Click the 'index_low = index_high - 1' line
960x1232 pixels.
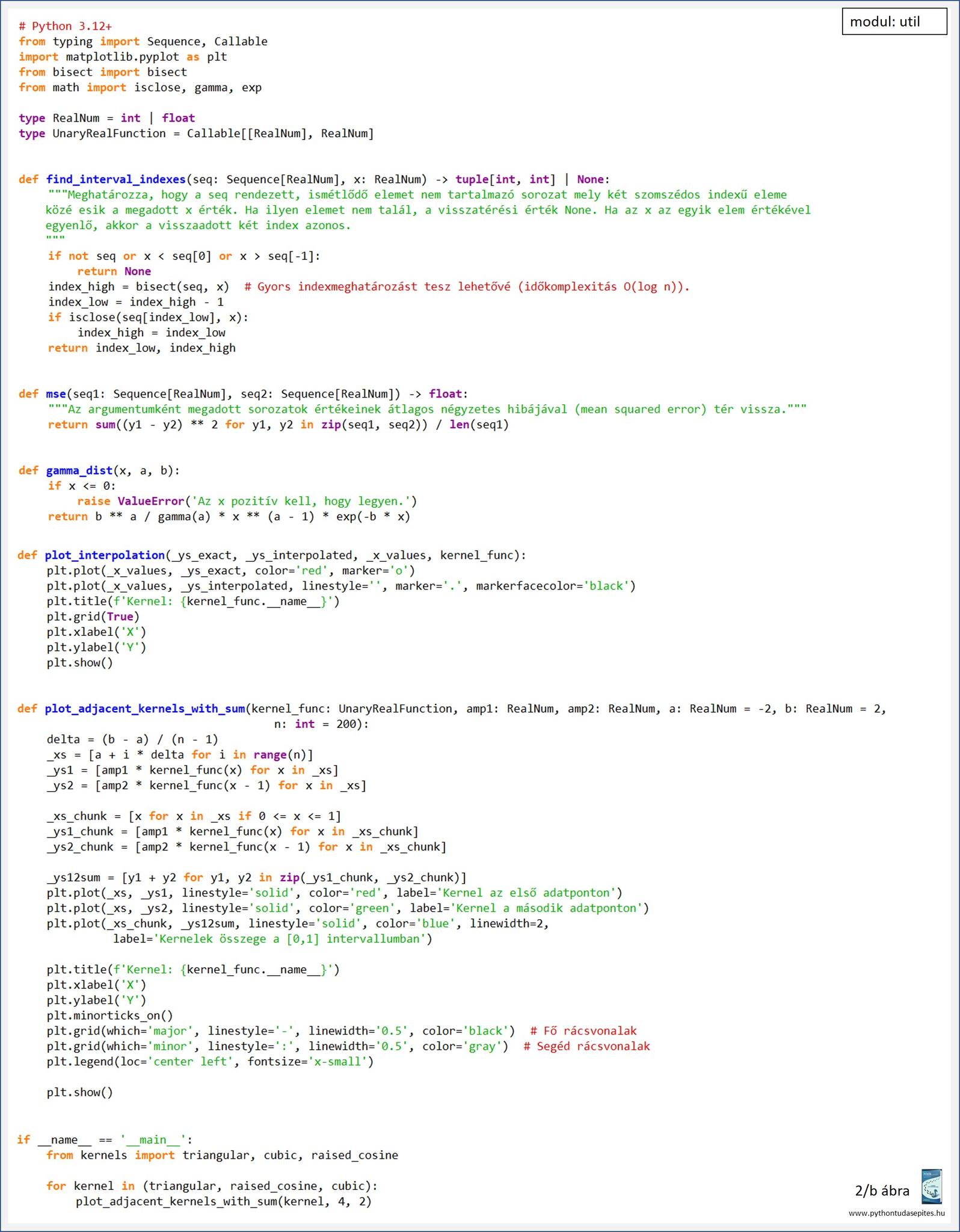(x=136, y=302)
